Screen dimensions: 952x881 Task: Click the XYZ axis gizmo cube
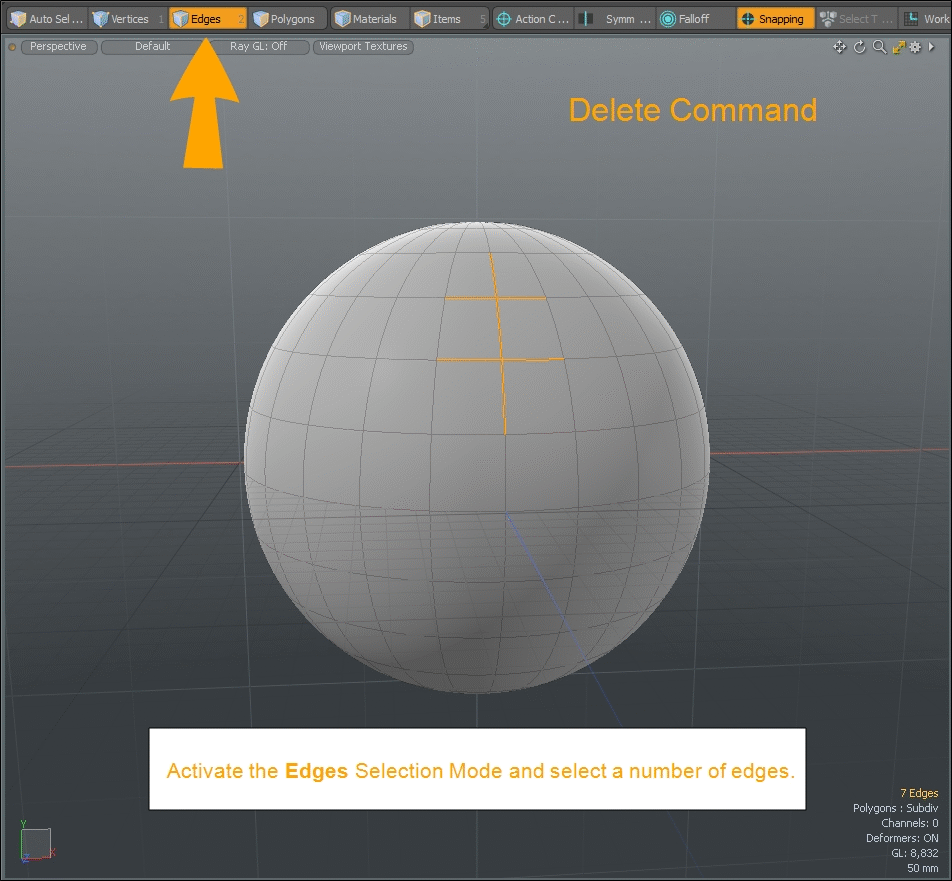(x=35, y=842)
